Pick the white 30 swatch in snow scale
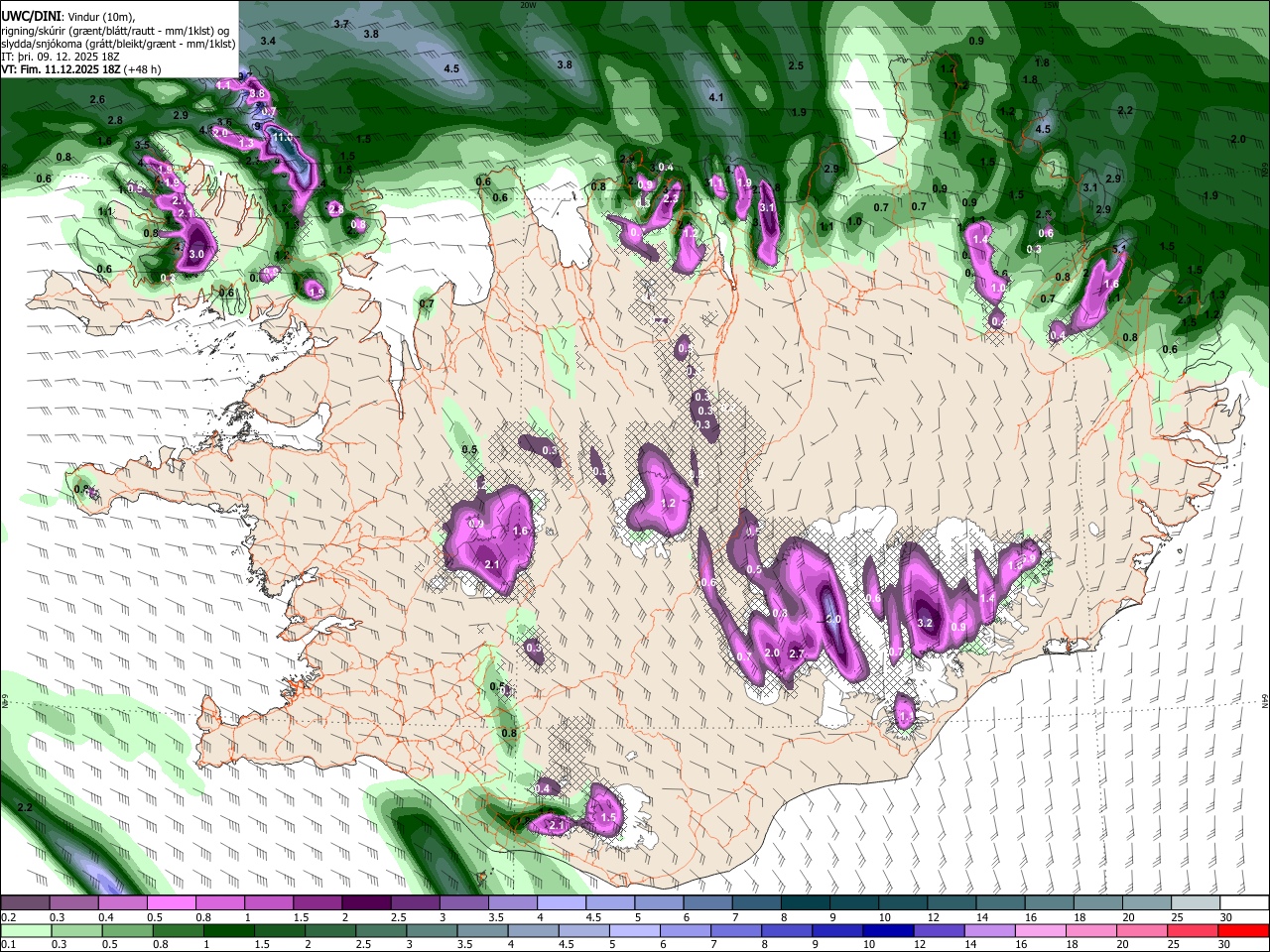 1244,902
